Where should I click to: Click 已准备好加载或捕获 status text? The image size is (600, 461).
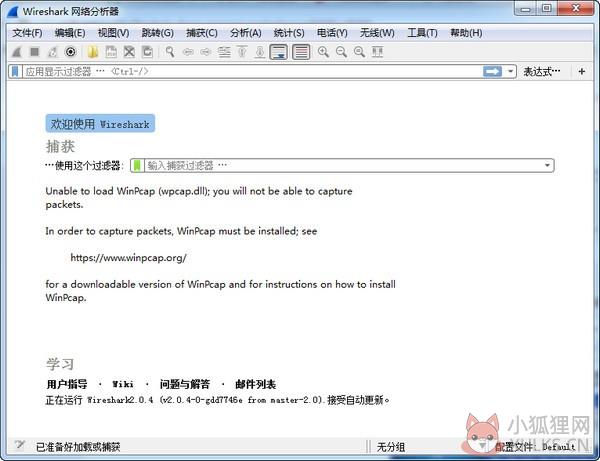tap(78, 447)
